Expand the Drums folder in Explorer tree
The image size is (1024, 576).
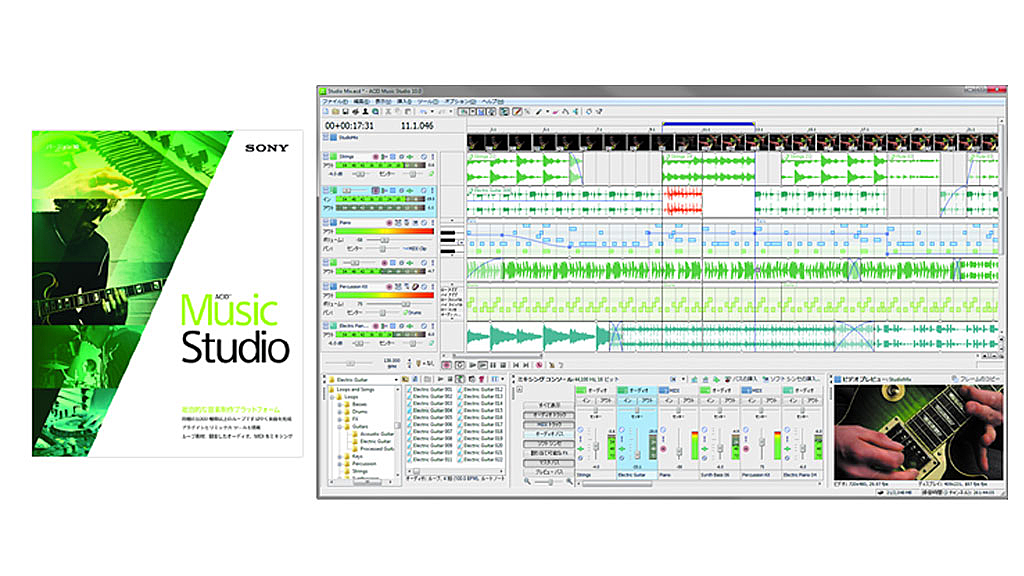pos(340,412)
